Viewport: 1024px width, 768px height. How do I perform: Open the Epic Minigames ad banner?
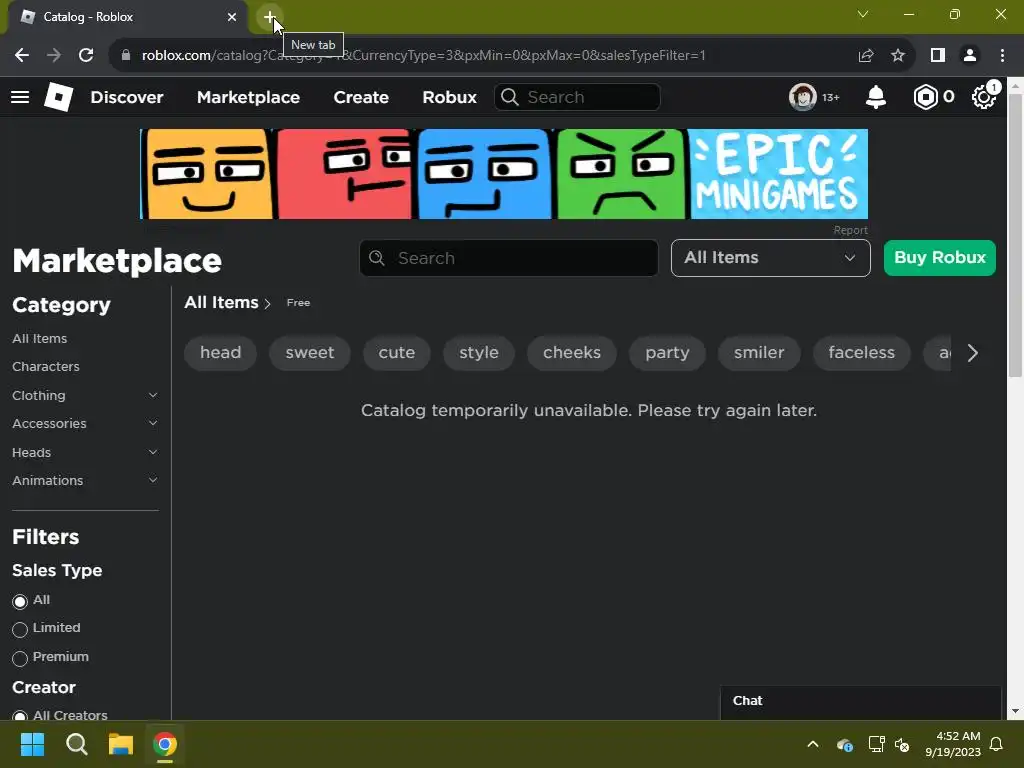pyautogui.click(x=504, y=174)
